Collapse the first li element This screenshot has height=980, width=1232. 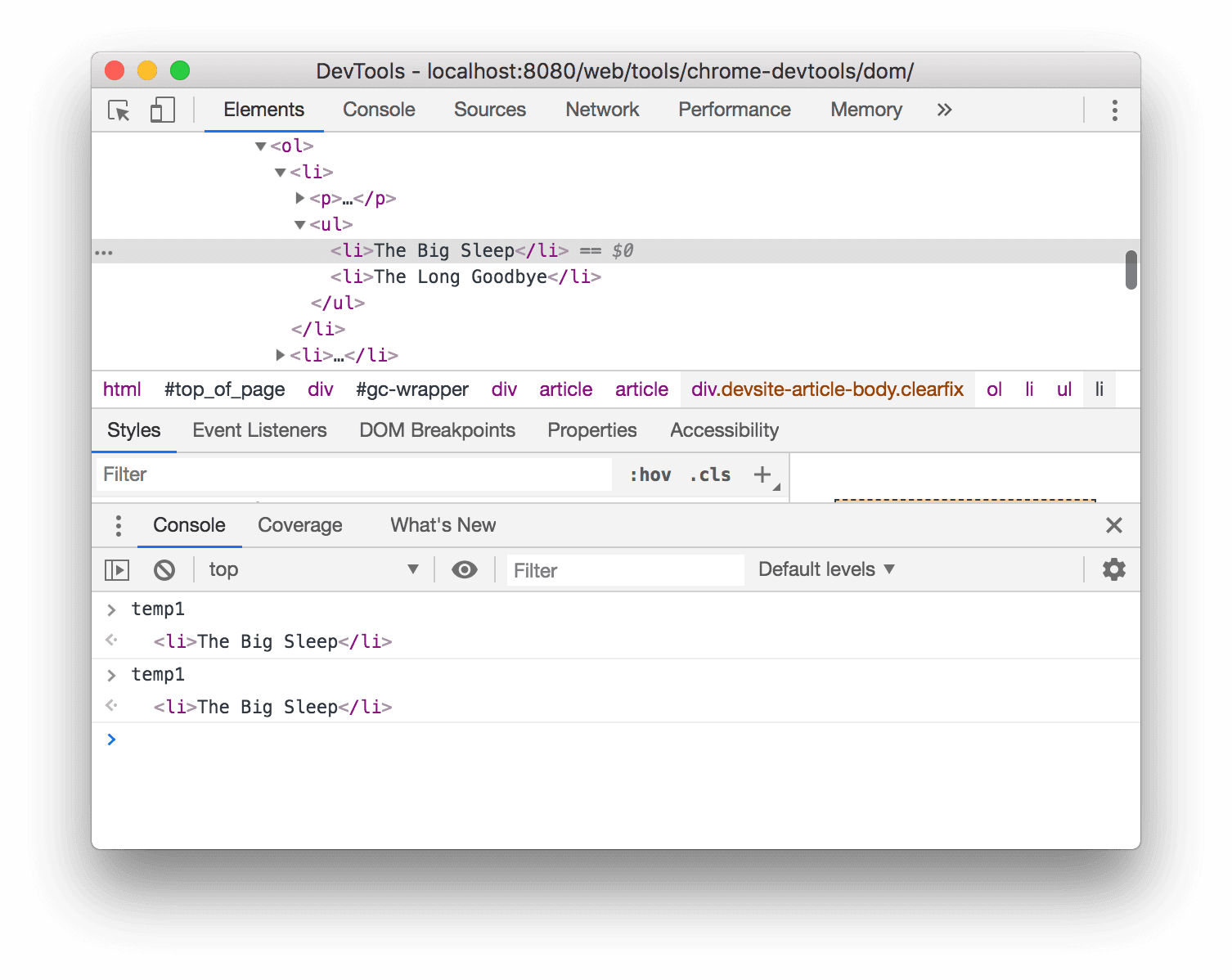pos(281,173)
